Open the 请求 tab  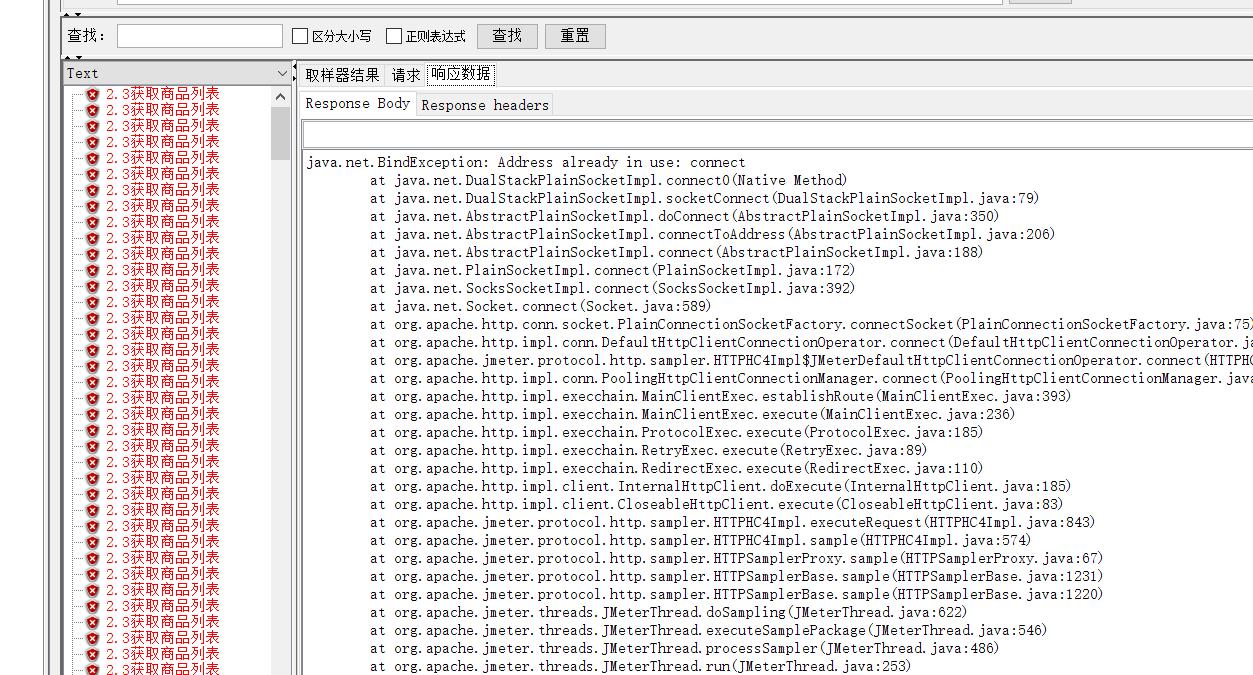(x=406, y=75)
